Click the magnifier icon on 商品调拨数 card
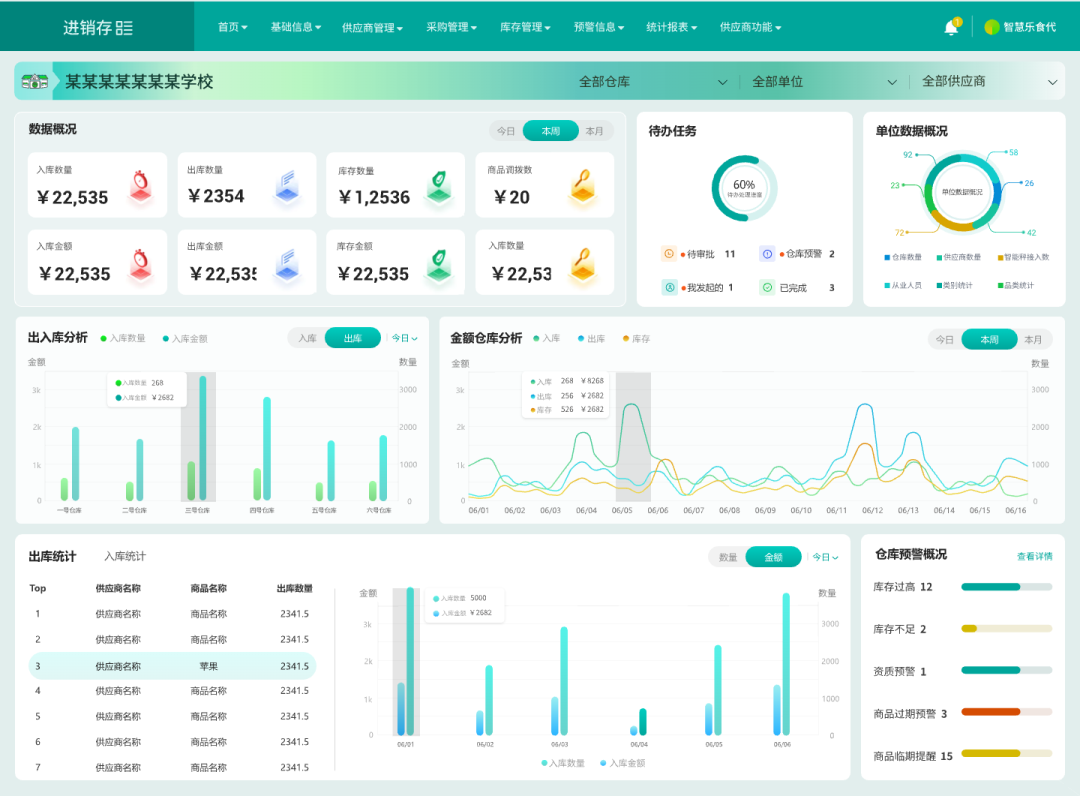Screen dimensions: 1080x796 [x=583, y=187]
